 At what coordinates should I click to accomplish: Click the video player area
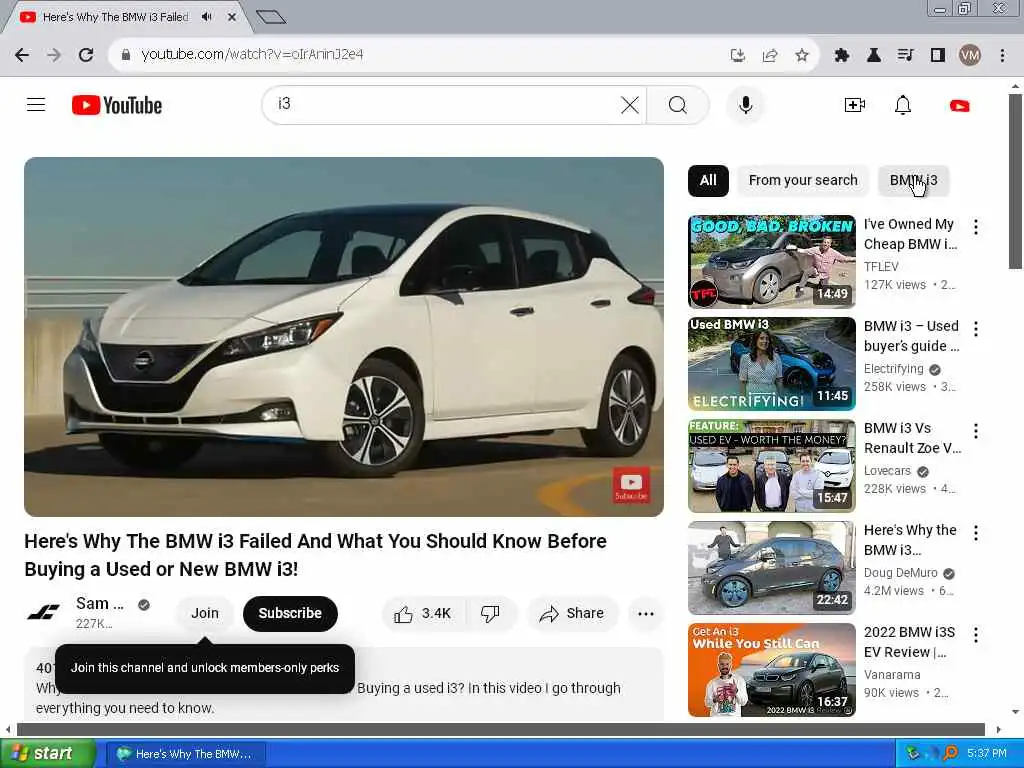click(344, 336)
